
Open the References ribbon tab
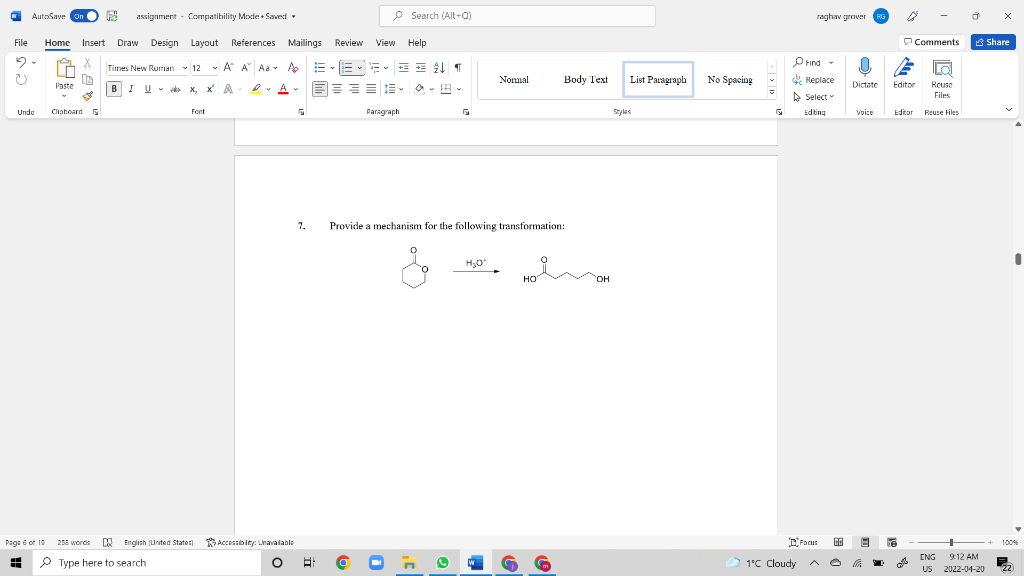(x=252, y=43)
